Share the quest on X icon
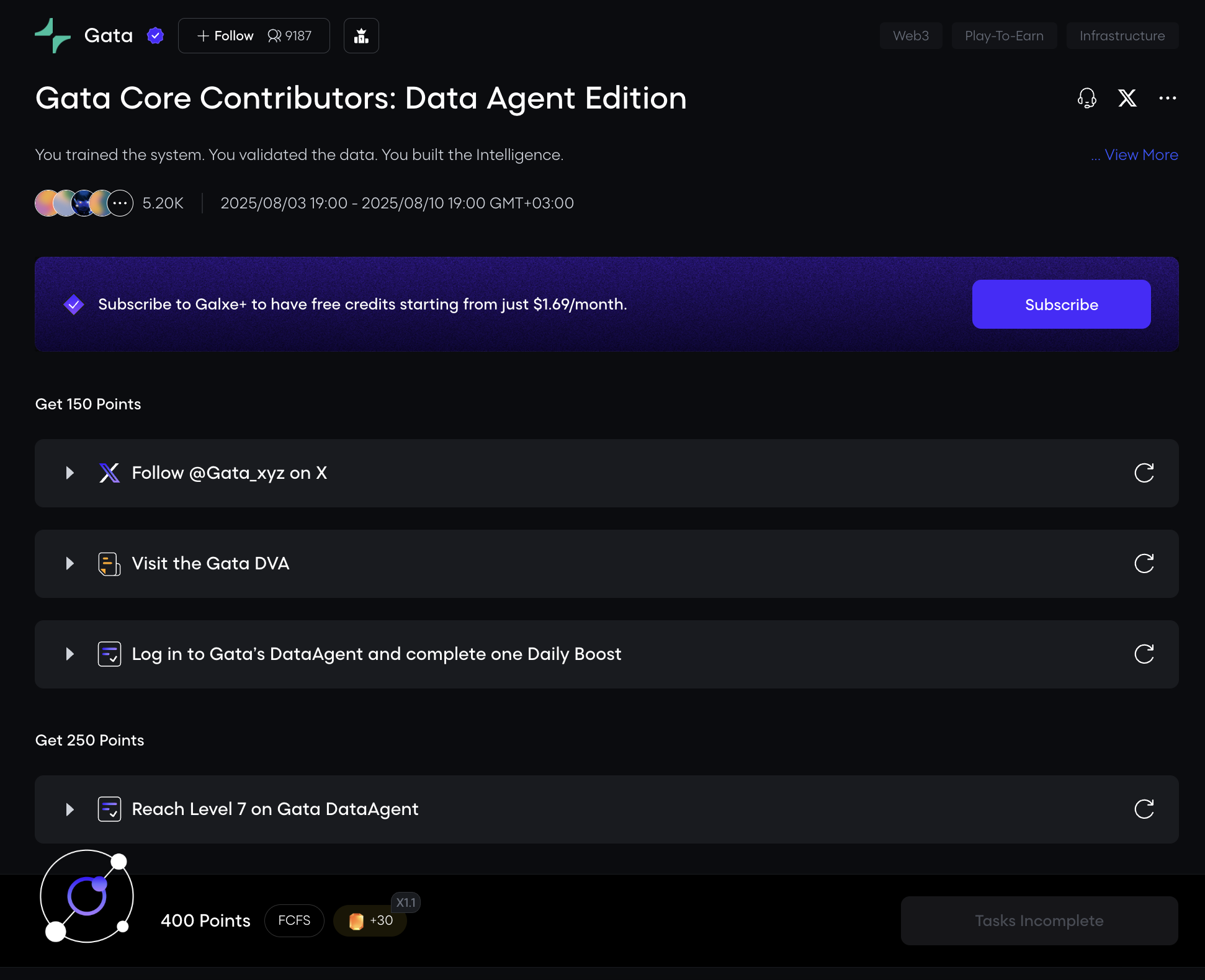Viewport: 1205px width, 980px height. pos(1127,98)
